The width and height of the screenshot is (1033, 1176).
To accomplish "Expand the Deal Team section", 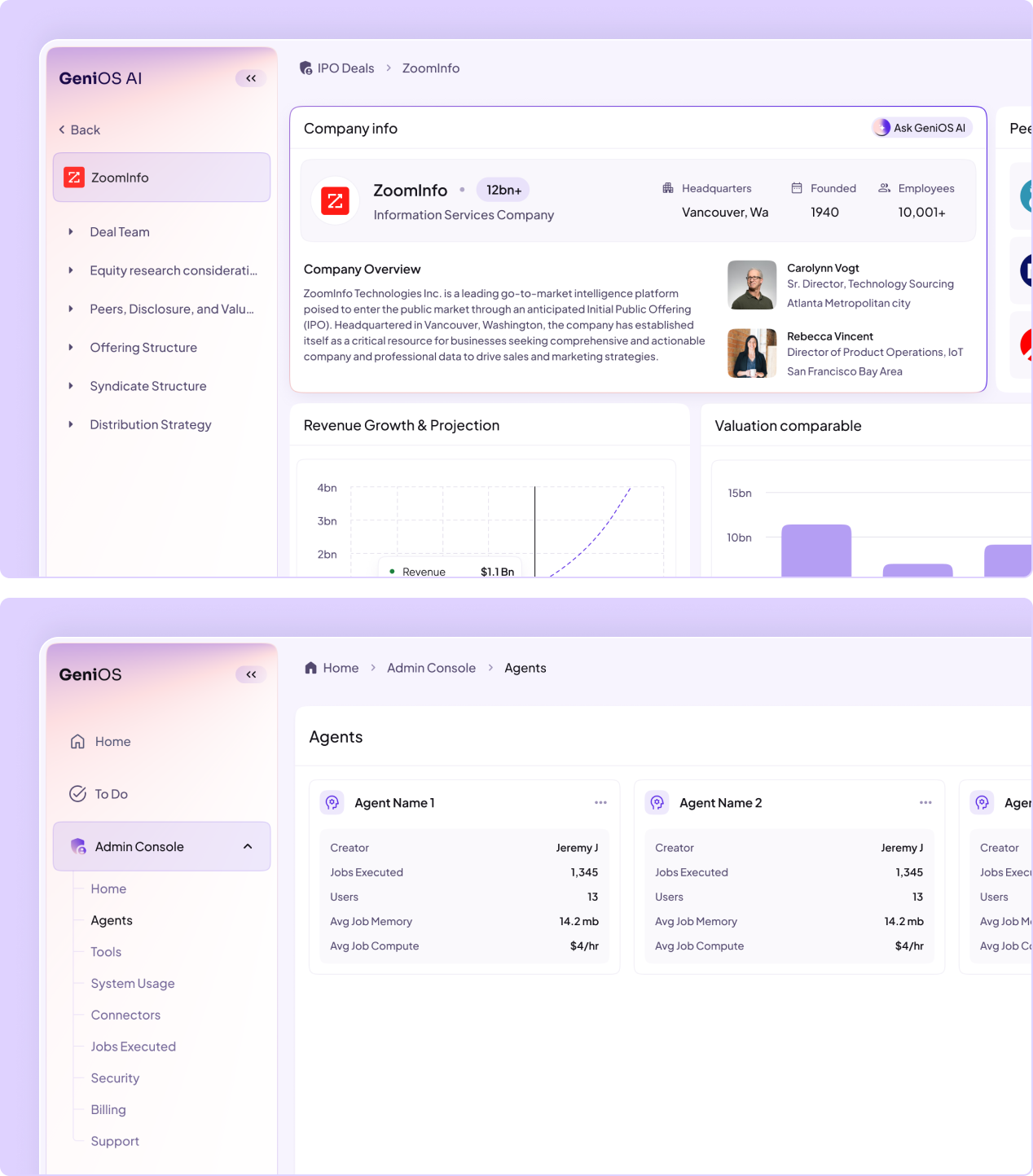I will tap(71, 232).
